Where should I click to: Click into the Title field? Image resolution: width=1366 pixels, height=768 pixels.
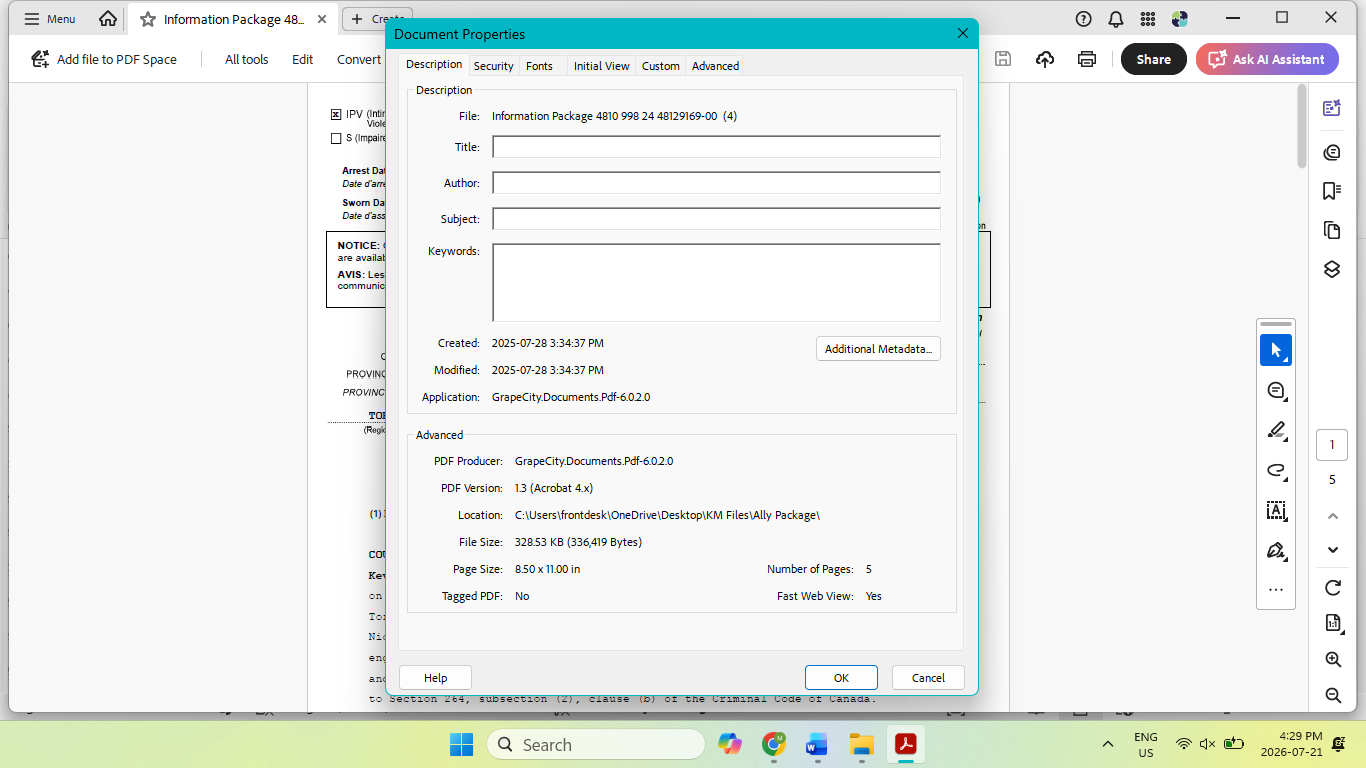coord(716,147)
